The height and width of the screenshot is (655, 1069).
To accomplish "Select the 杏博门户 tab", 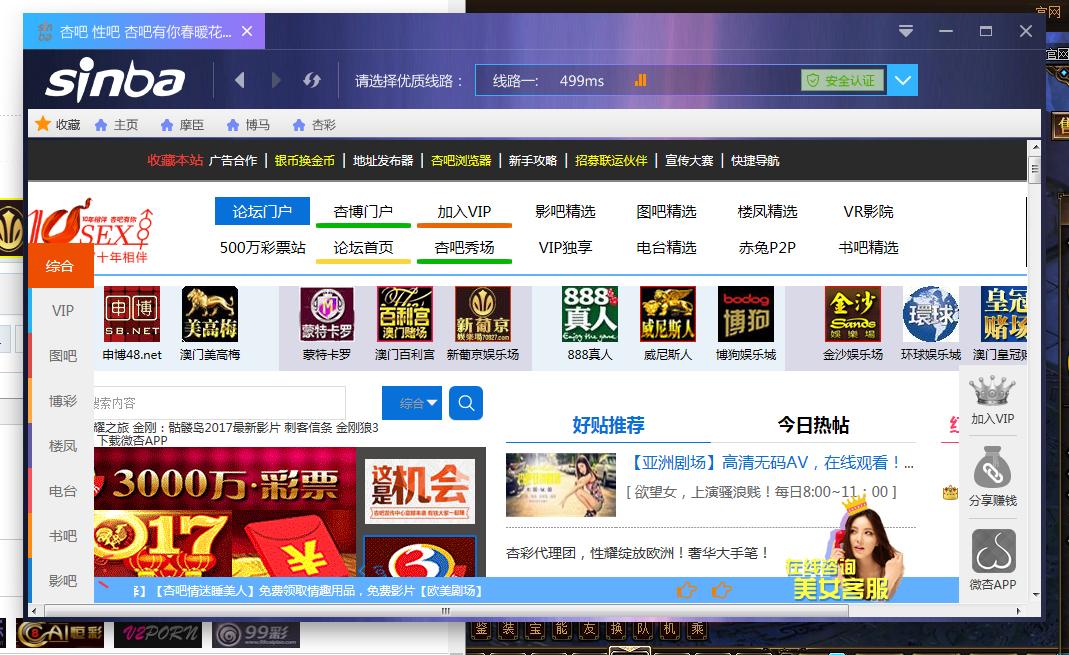I will [363, 211].
